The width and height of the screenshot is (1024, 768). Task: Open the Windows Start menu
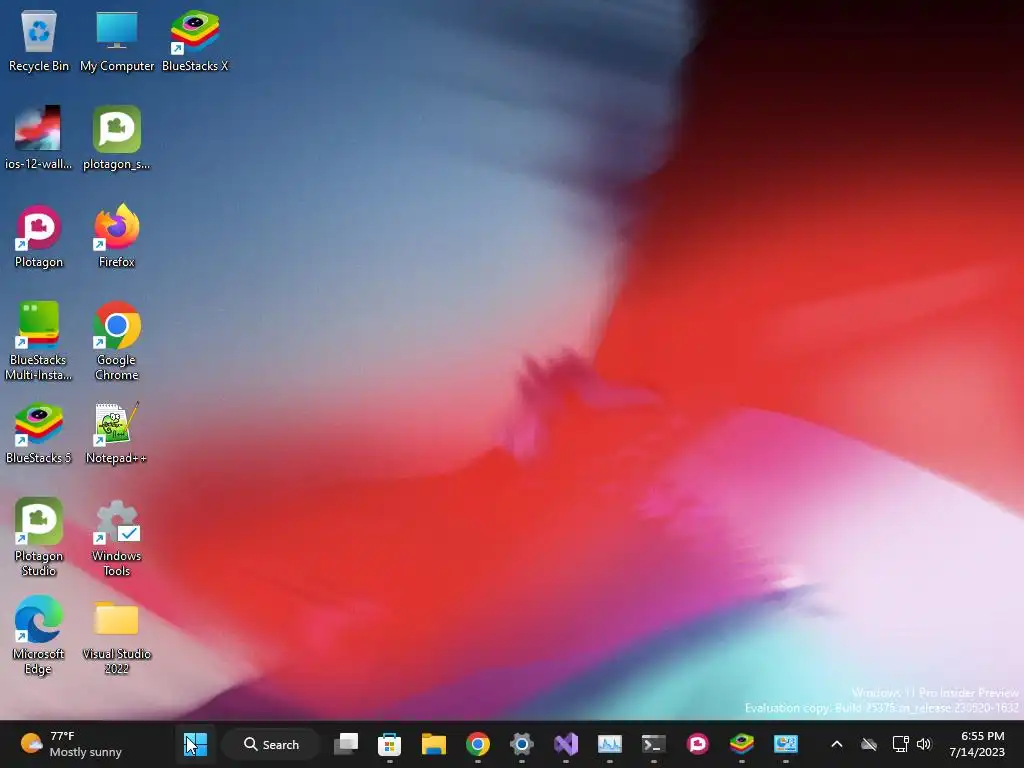pos(195,744)
